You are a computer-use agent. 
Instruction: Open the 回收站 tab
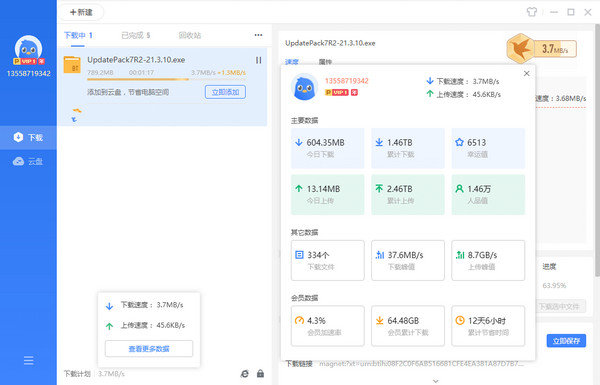click(x=189, y=35)
